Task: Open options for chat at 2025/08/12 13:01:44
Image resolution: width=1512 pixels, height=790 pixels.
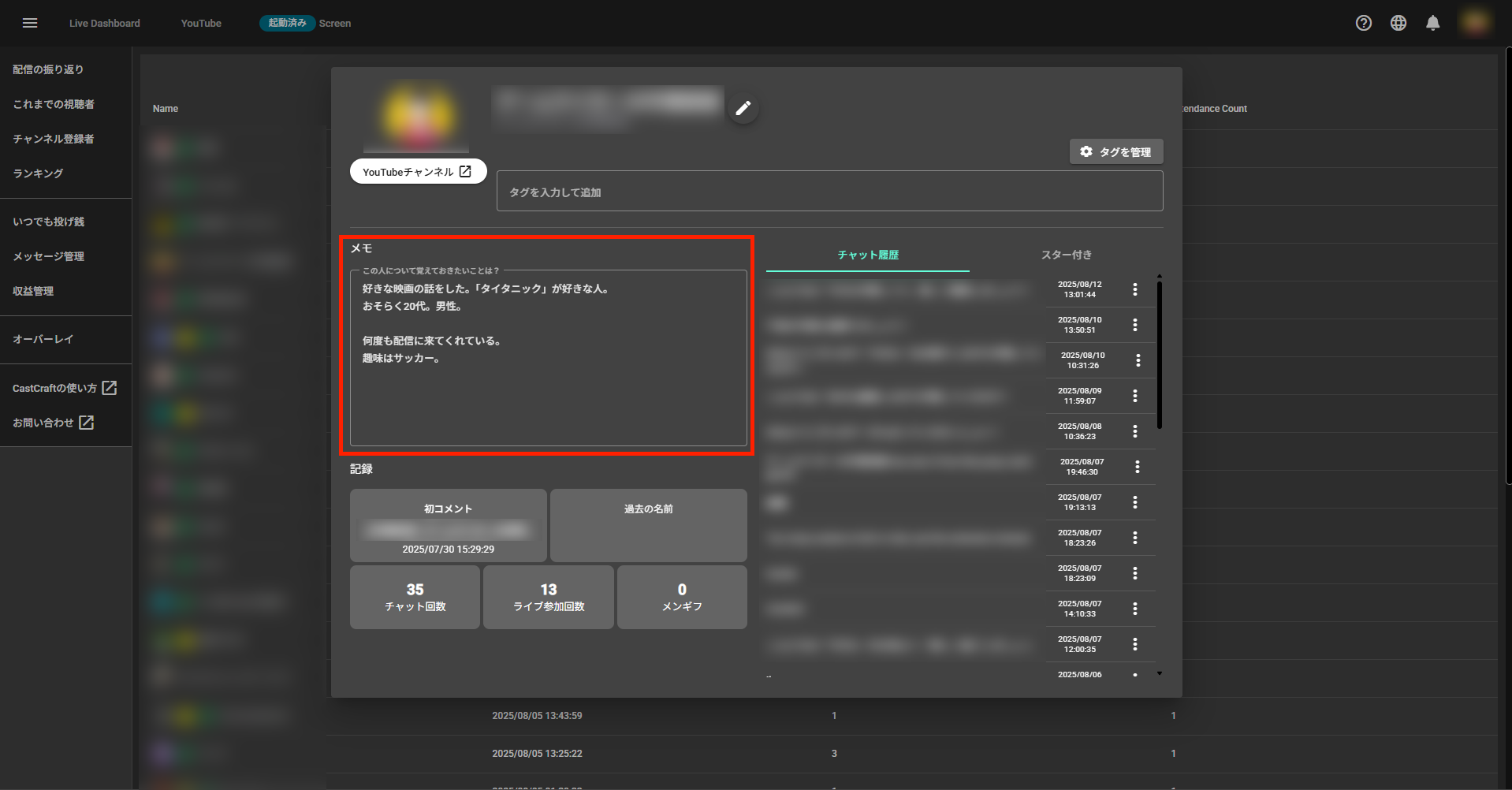Action: tap(1135, 289)
